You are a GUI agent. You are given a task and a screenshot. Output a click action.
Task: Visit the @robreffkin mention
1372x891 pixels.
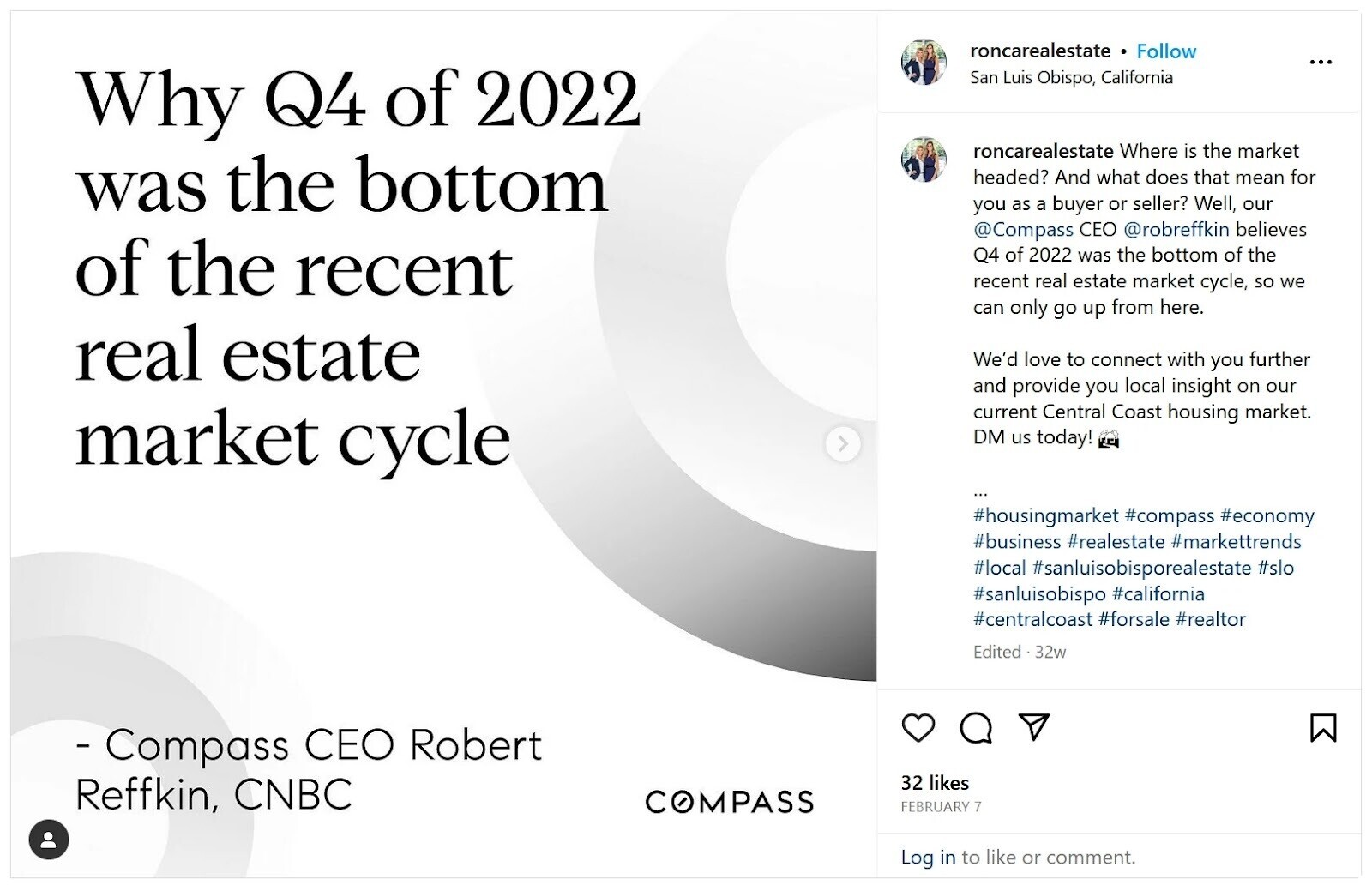(x=1176, y=230)
